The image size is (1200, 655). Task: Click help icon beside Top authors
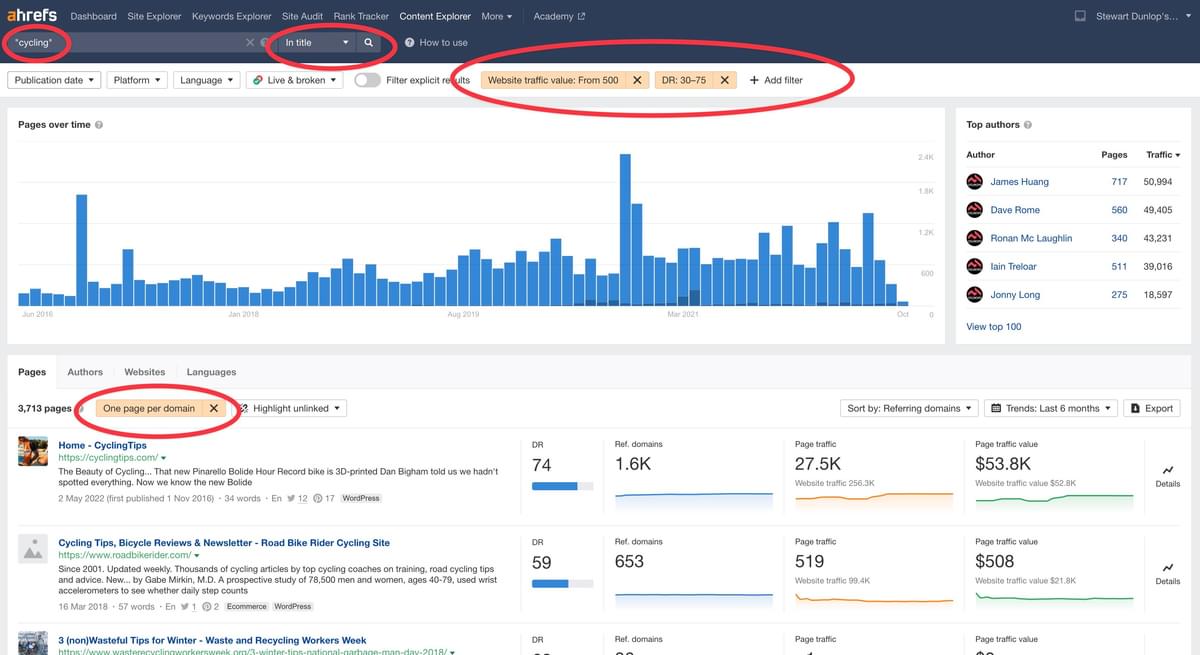coord(1028,125)
